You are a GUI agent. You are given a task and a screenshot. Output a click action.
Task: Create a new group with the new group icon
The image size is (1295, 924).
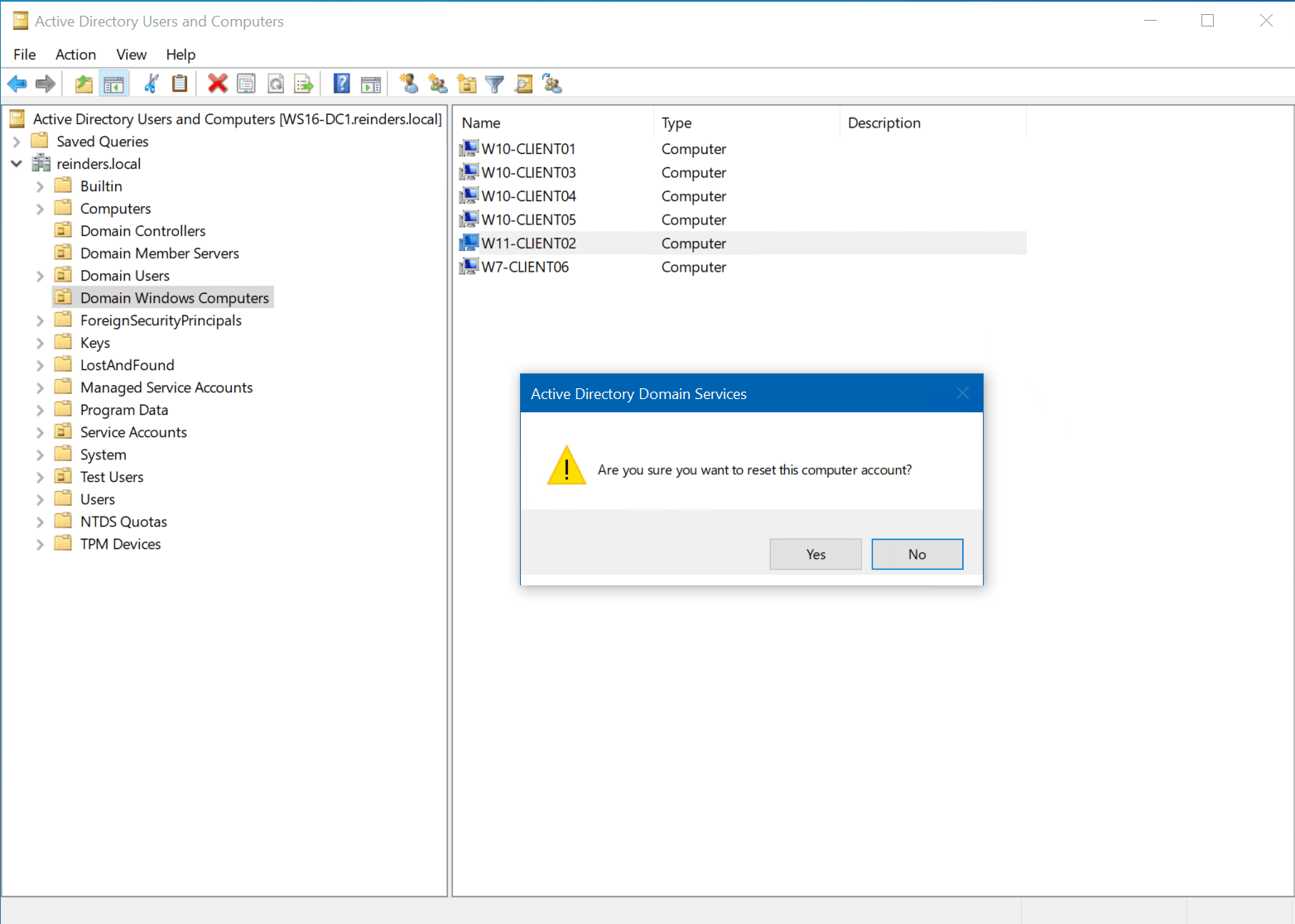click(x=437, y=83)
